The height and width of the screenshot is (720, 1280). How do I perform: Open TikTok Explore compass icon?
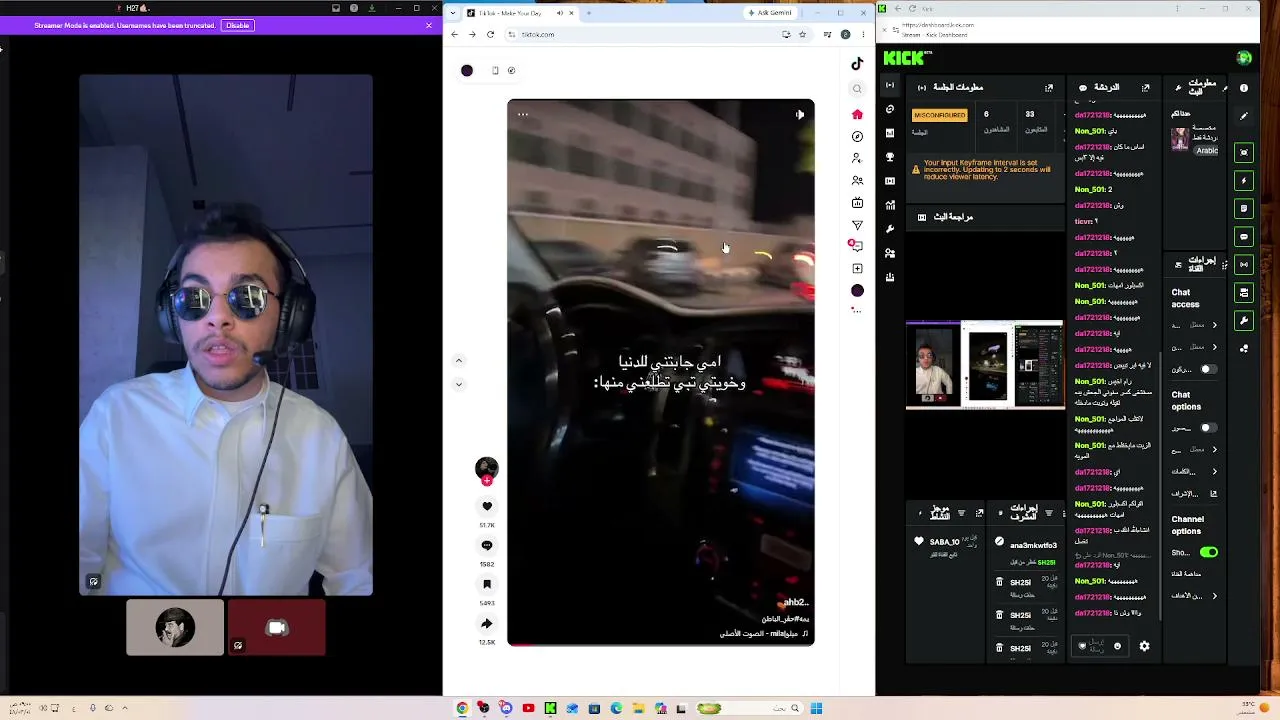pos(857,136)
